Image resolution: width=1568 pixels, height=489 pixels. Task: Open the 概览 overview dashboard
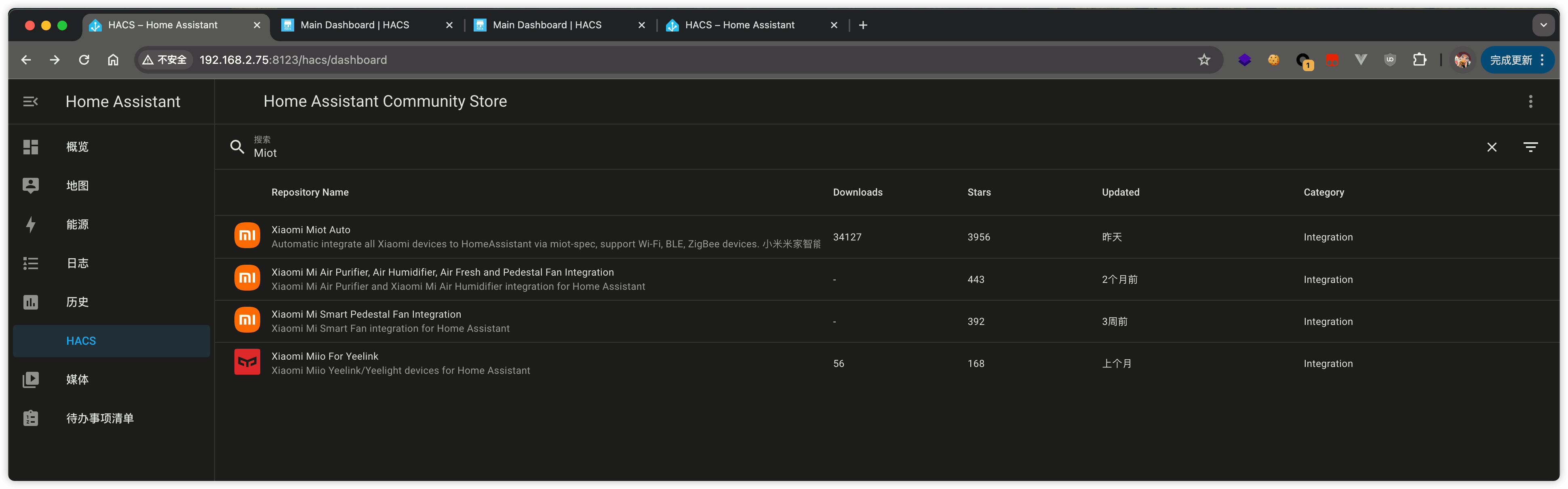[77, 147]
